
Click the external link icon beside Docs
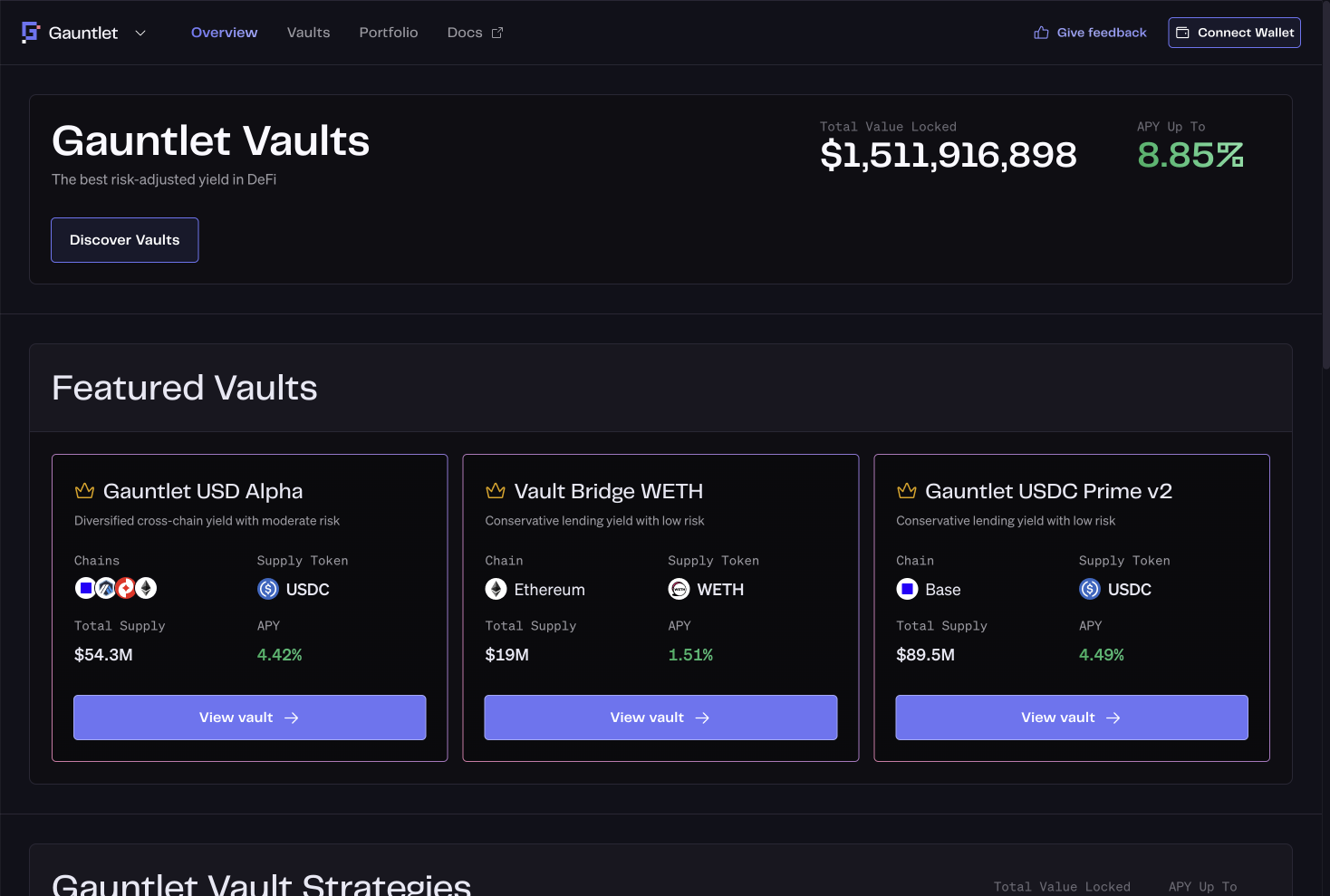(497, 33)
